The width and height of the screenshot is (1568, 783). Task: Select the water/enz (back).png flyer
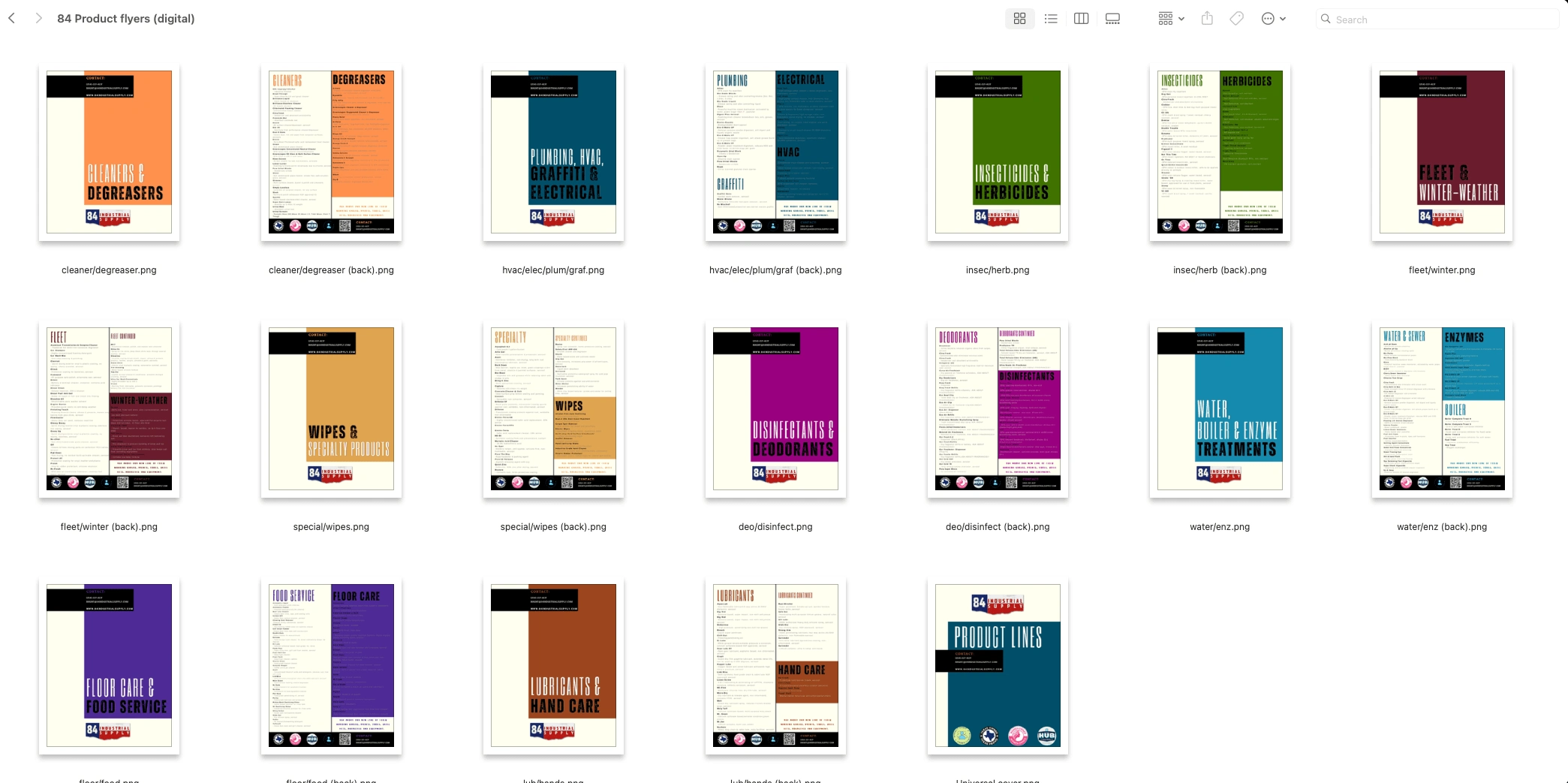(1441, 409)
